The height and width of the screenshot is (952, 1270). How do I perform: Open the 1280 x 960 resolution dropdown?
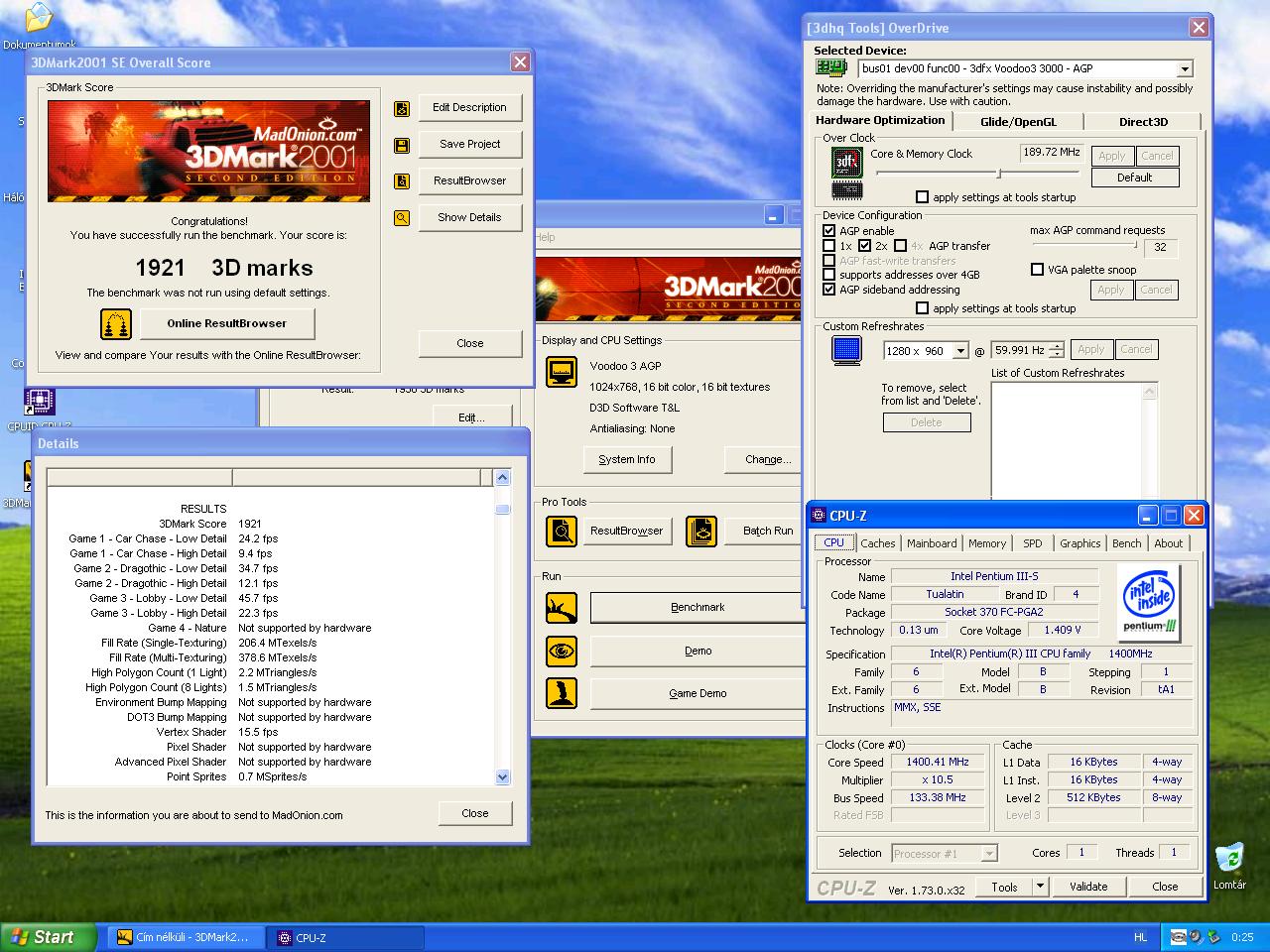coord(960,351)
